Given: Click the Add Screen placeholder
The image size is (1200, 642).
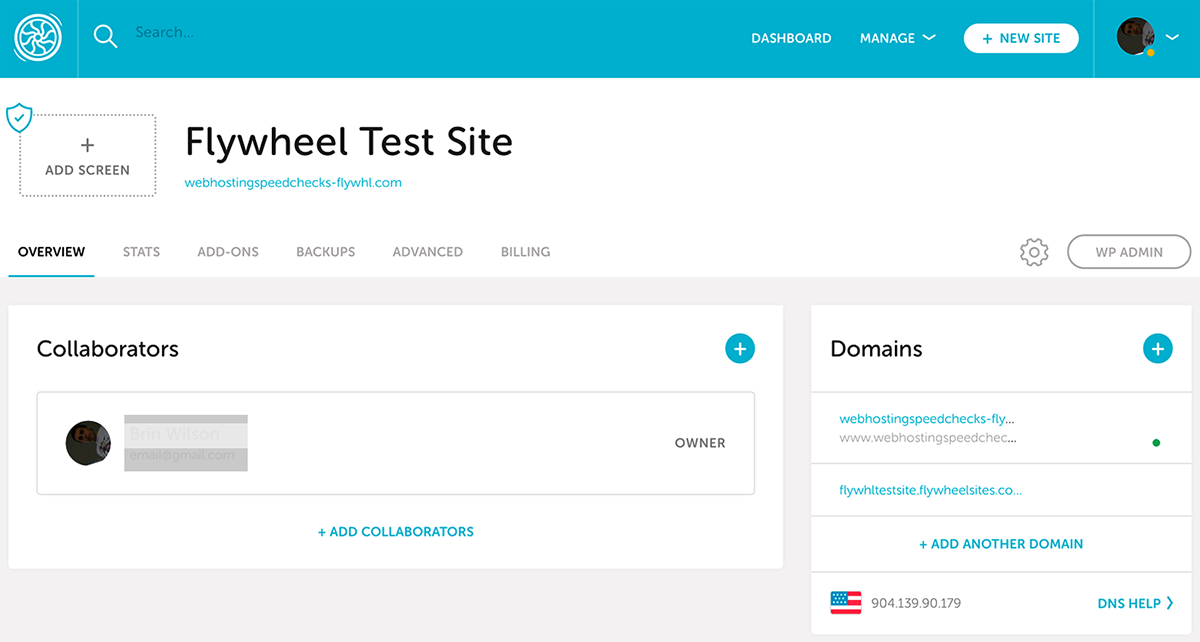Looking at the screenshot, I should click(87, 155).
